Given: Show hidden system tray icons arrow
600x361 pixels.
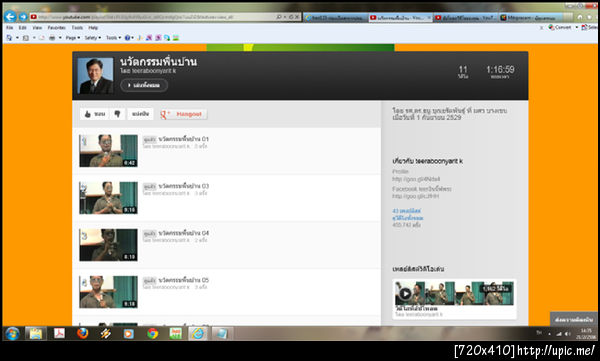Looking at the screenshot, I should (549, 334).
